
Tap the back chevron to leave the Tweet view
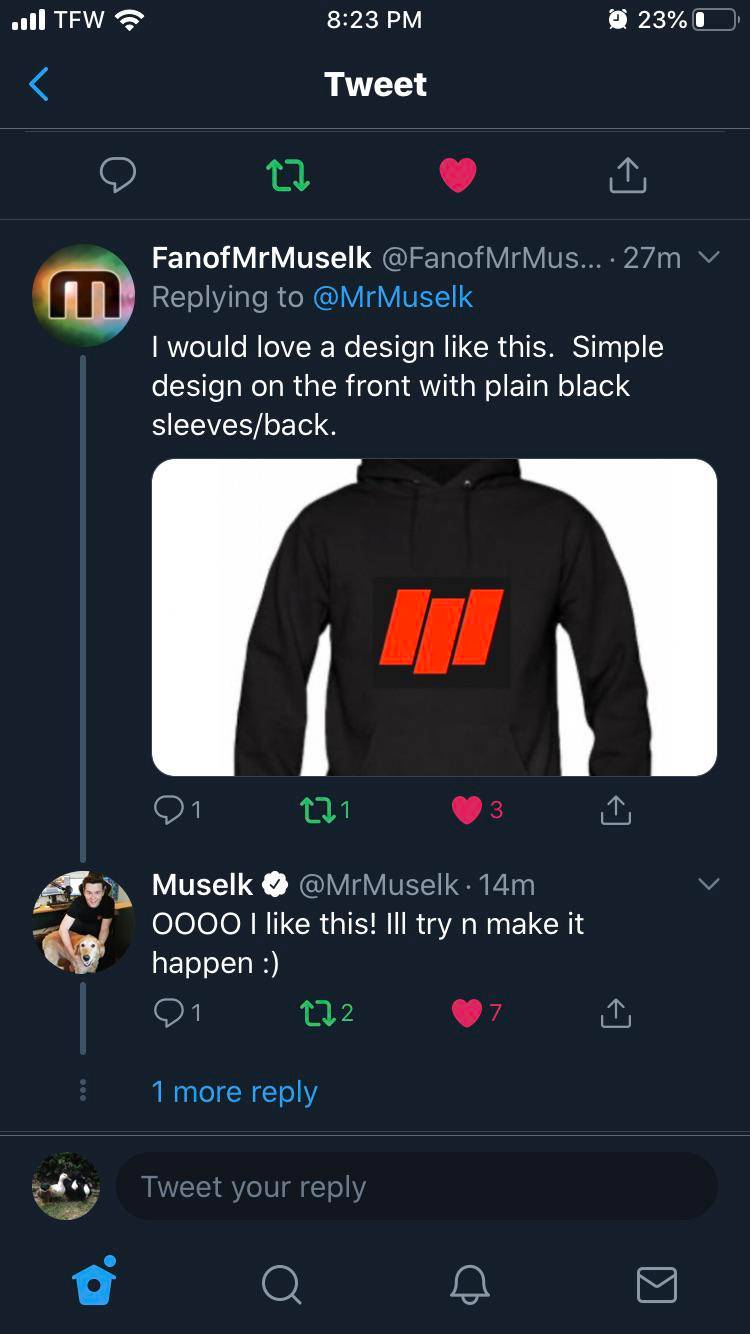pos(37,84)
